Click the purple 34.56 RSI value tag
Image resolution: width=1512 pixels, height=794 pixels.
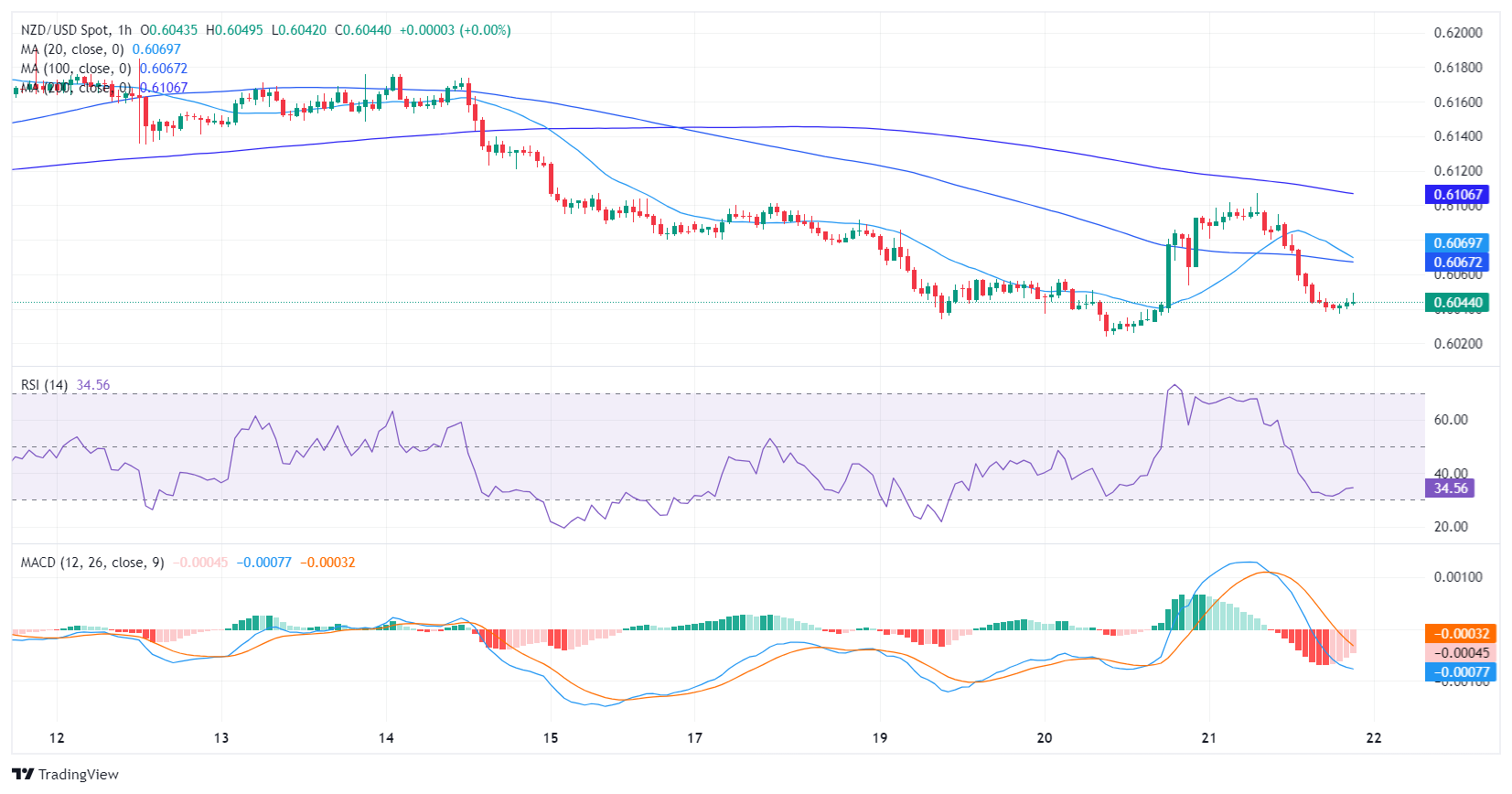tap(1450, 488)
